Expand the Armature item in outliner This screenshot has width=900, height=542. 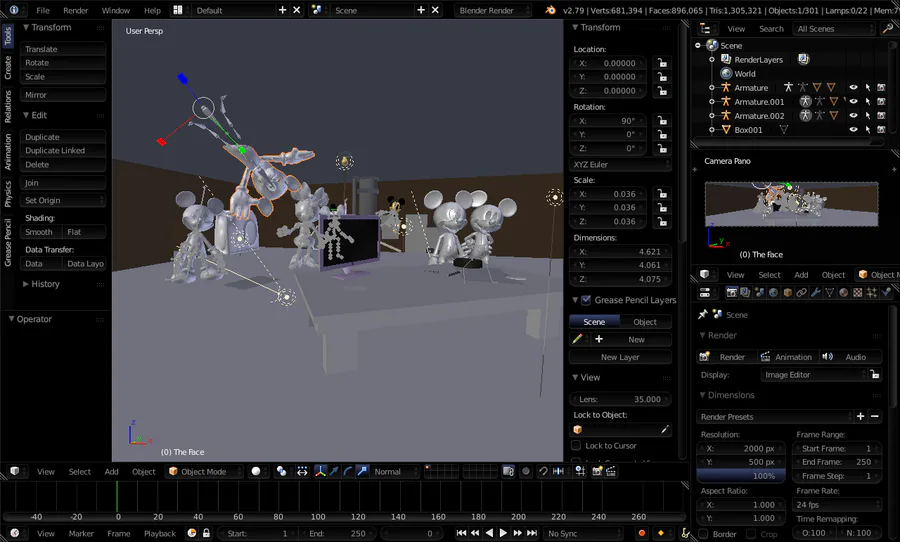pyautogui.click(x=712, y=87)
